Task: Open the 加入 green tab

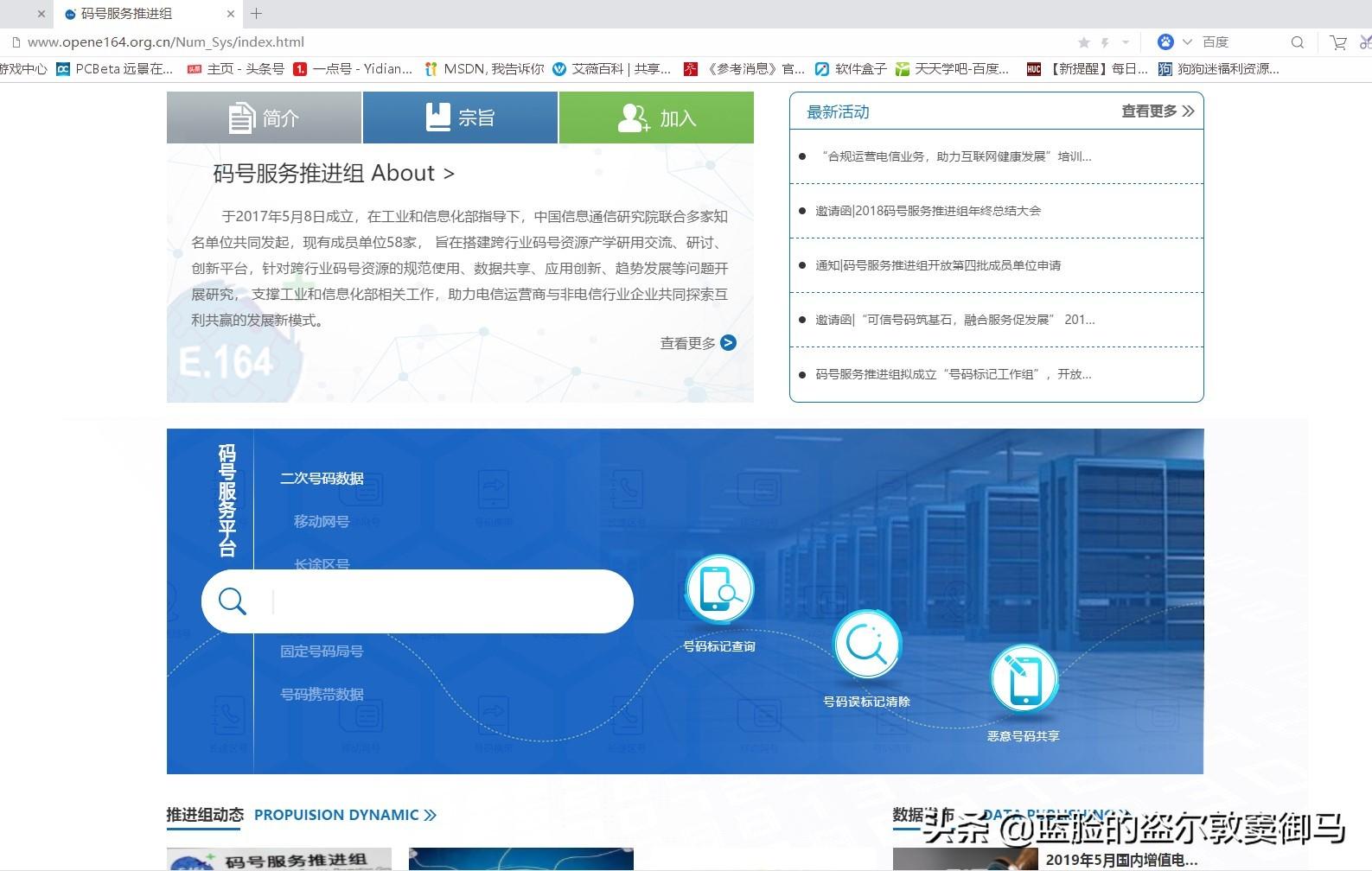Action: coord(656,118)
